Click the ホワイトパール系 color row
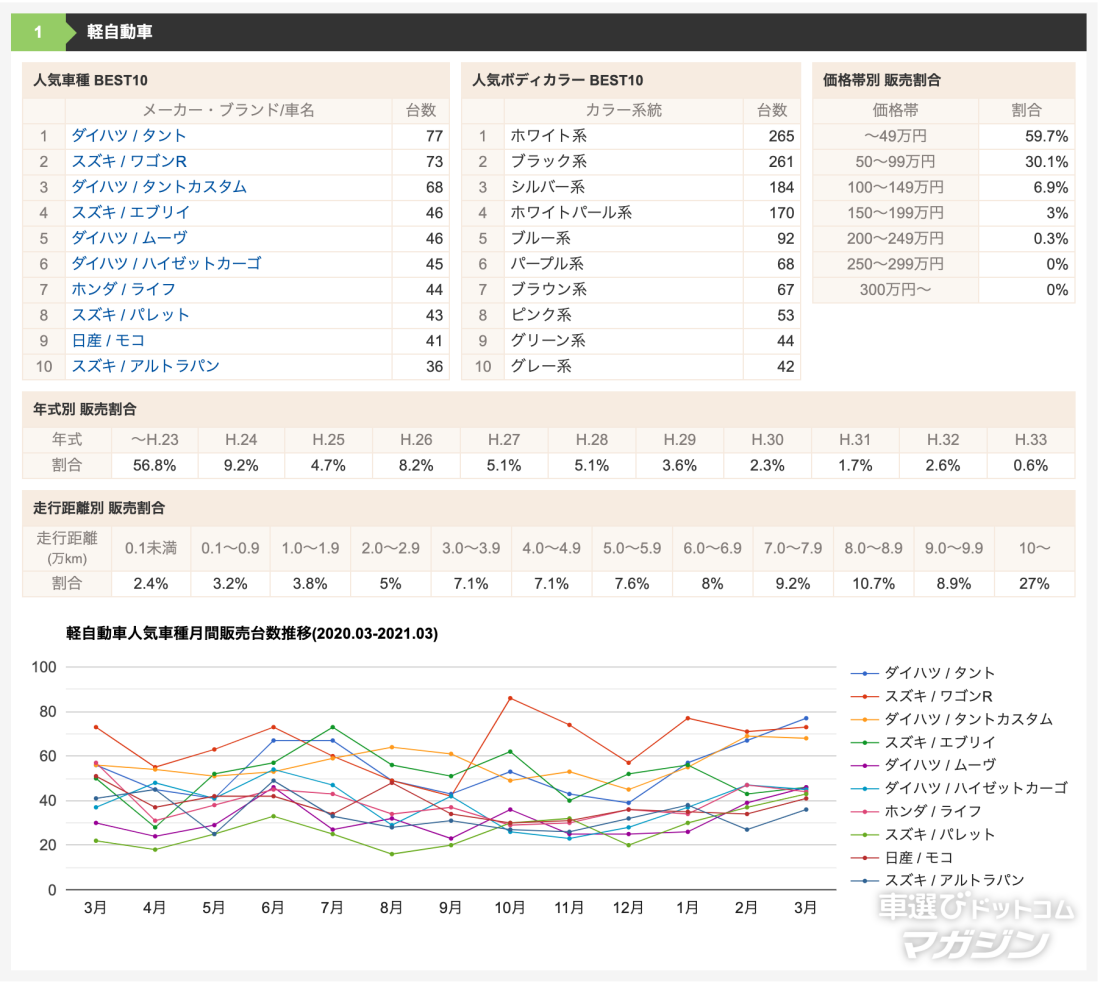1100x985 pixels. point(631,213)
